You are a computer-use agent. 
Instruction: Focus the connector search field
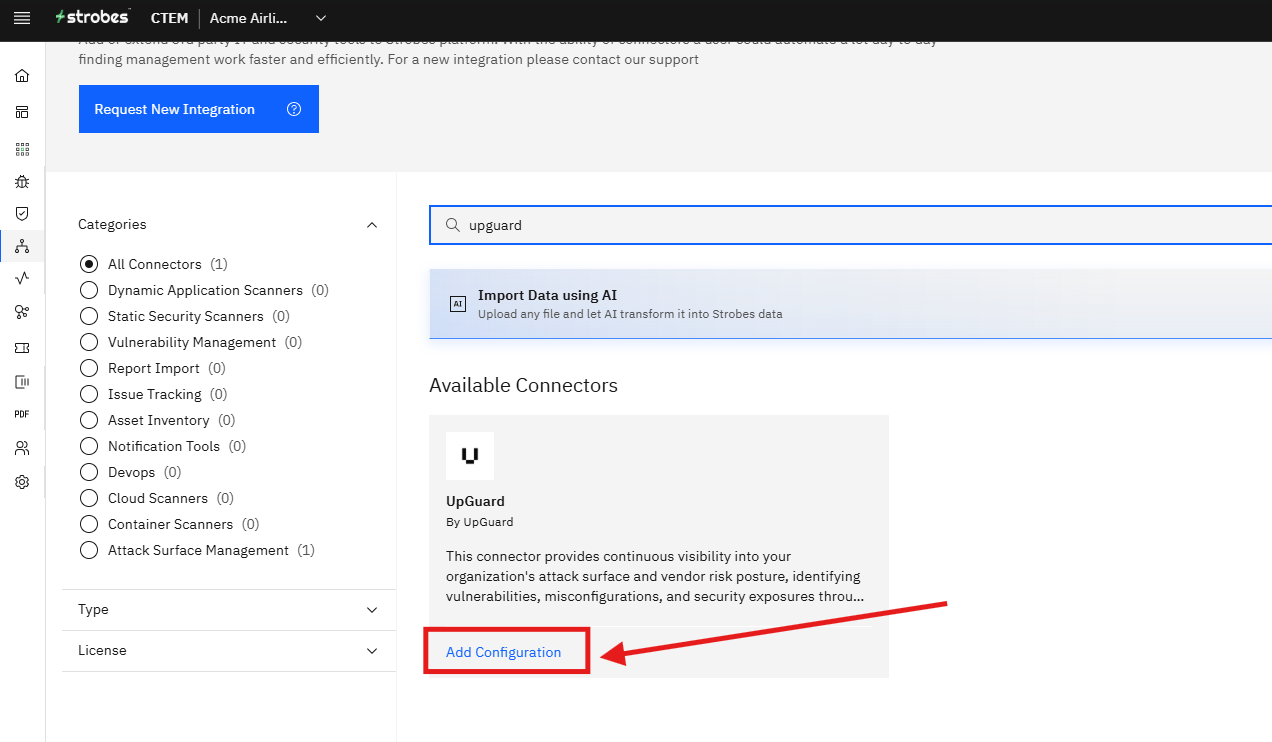pyautogui.click(x=851, y=225)
